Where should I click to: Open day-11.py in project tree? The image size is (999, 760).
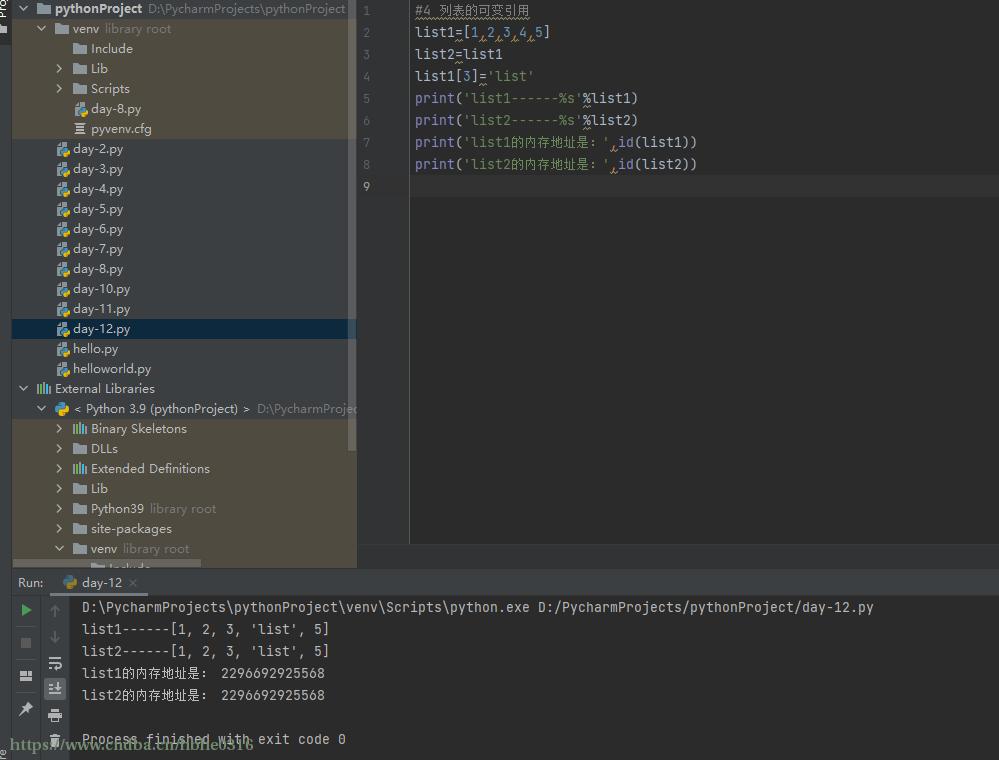tap(101, 308)
